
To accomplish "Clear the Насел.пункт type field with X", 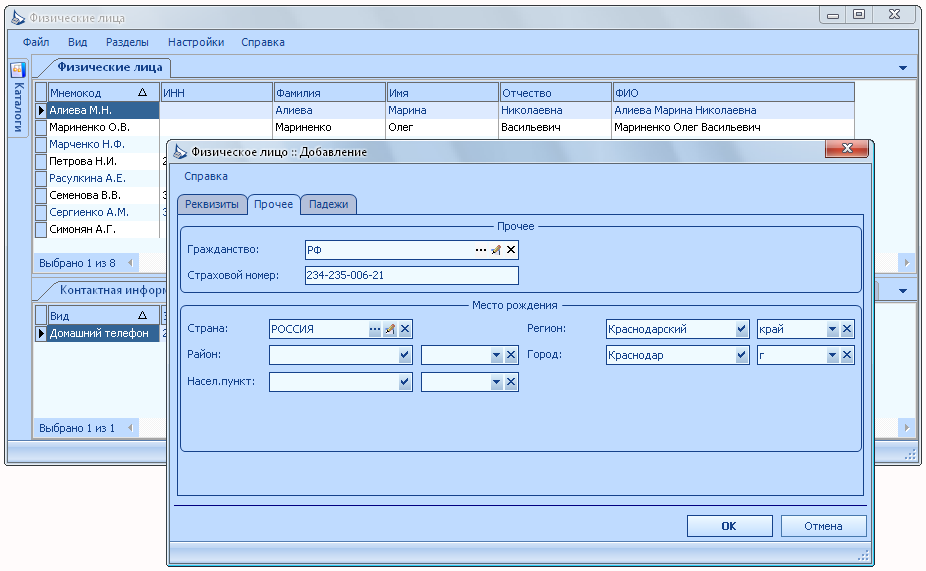I will click(511, 382).
